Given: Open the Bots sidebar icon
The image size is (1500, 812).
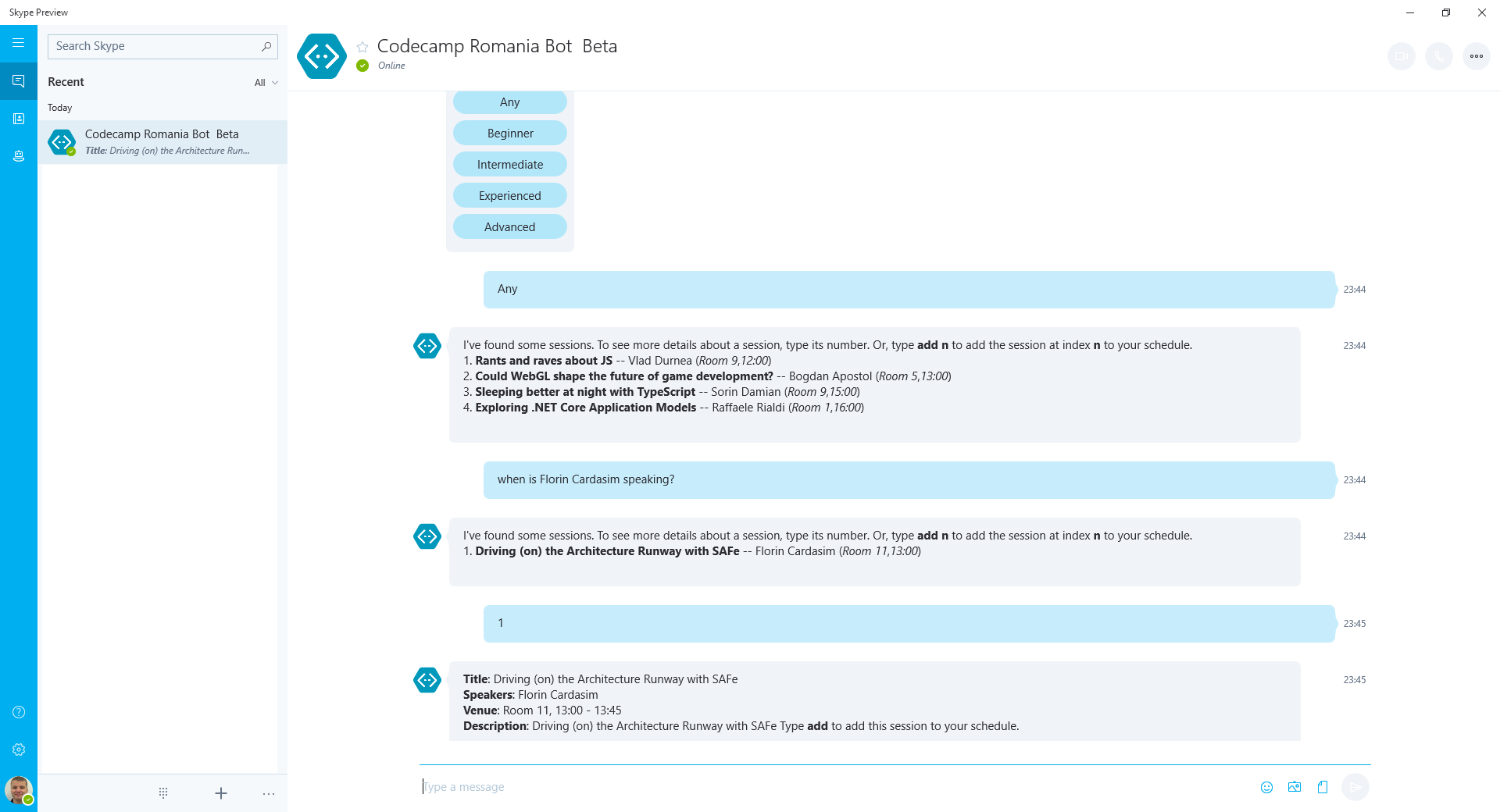Looking at the screenshot, I should tap(19, 156).
